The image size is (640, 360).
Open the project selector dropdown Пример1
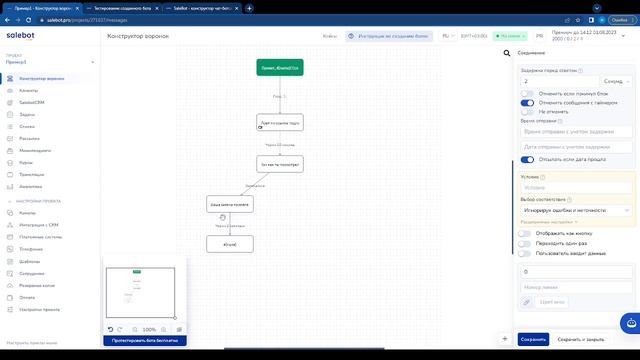coord(50,62)
